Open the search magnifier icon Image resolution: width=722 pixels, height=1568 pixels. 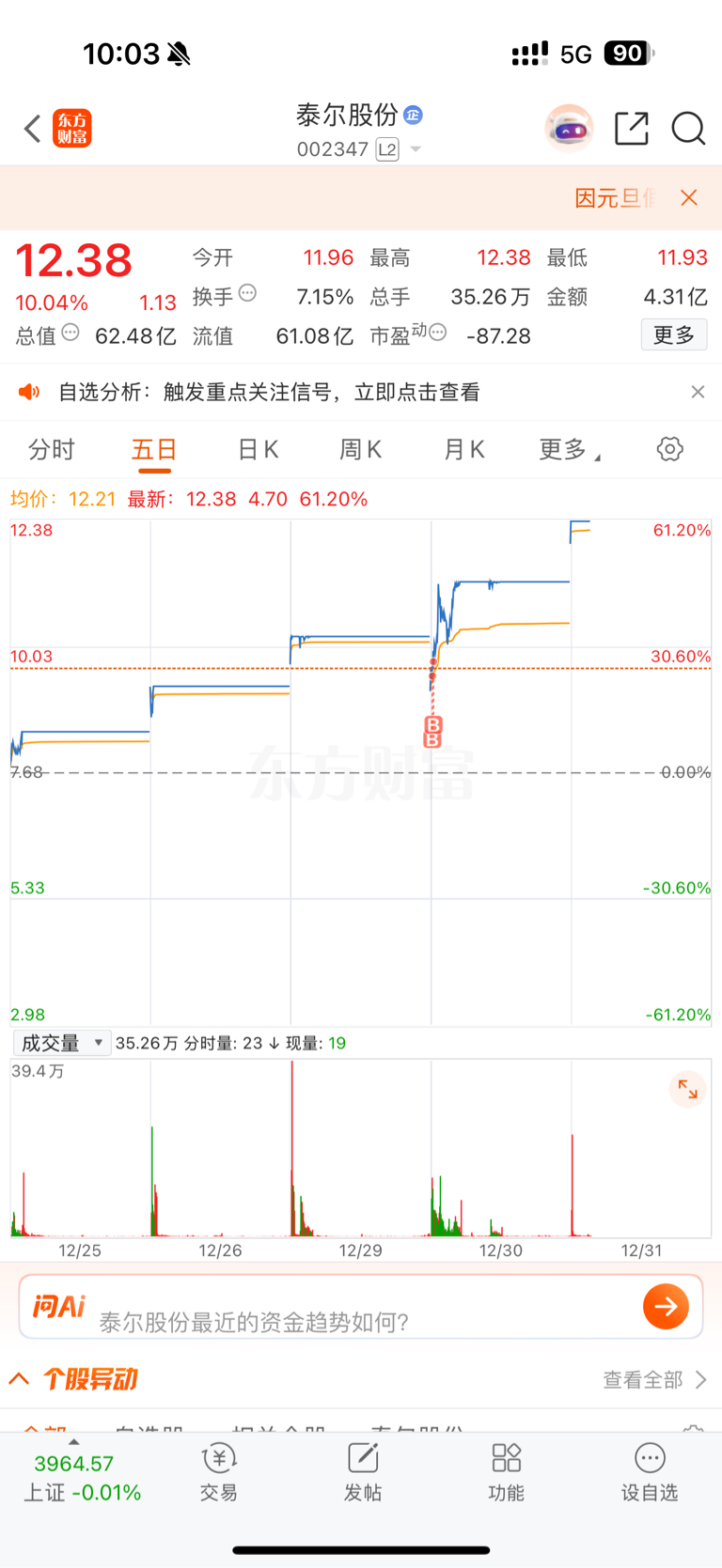(x=688, y=129)
